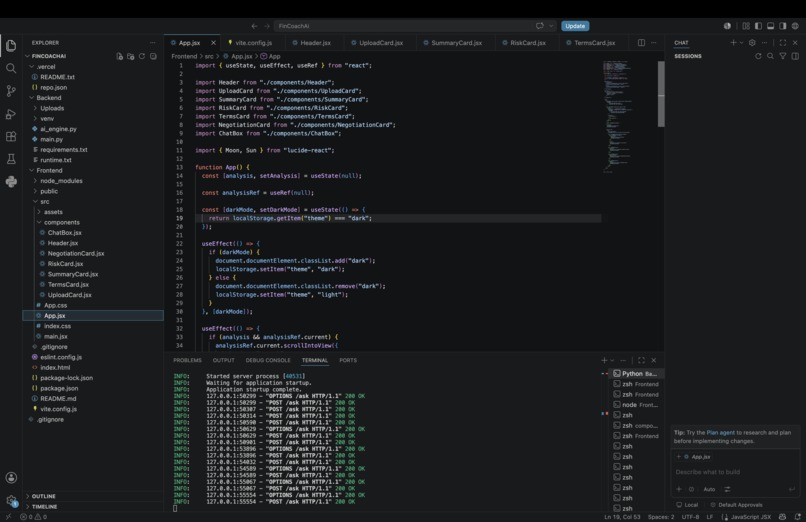Click the blue Update button

[x=575, y=26]
